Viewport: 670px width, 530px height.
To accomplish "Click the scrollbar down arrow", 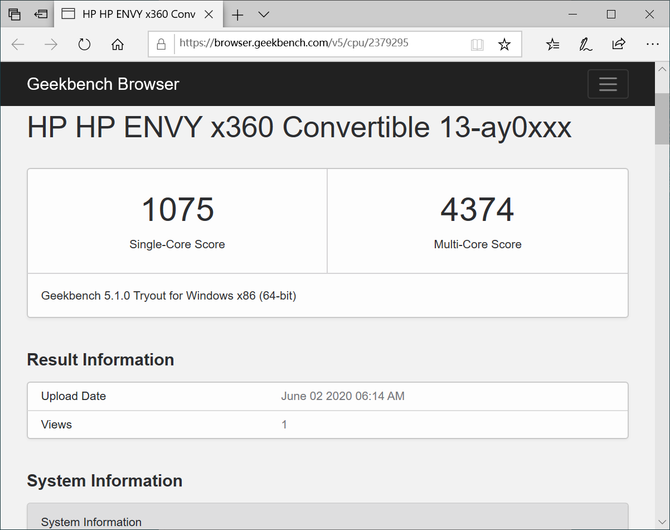I will point(662,522).
